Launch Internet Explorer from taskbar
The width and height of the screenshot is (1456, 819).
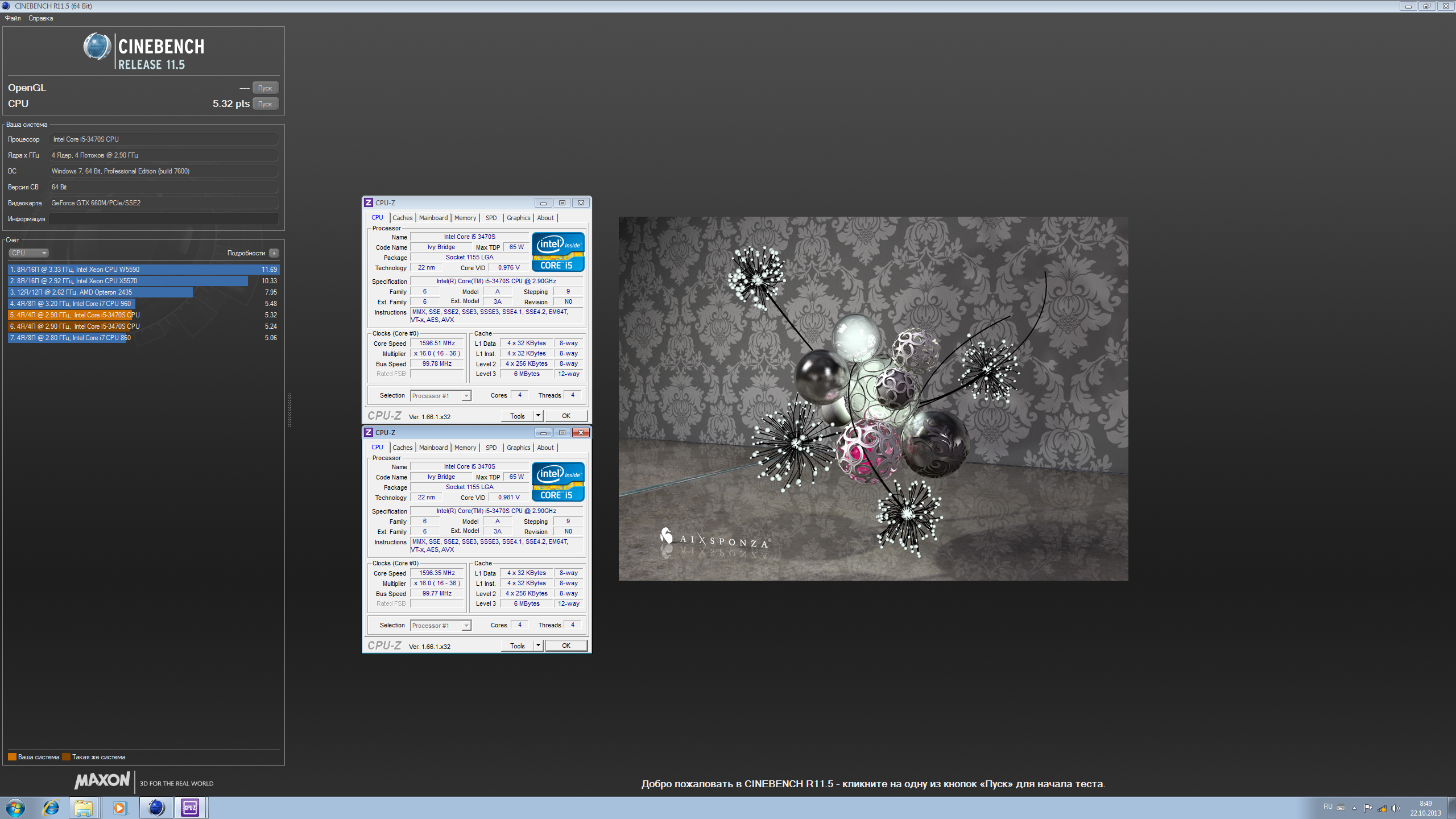pyautogui.click(x=51, y=808)
